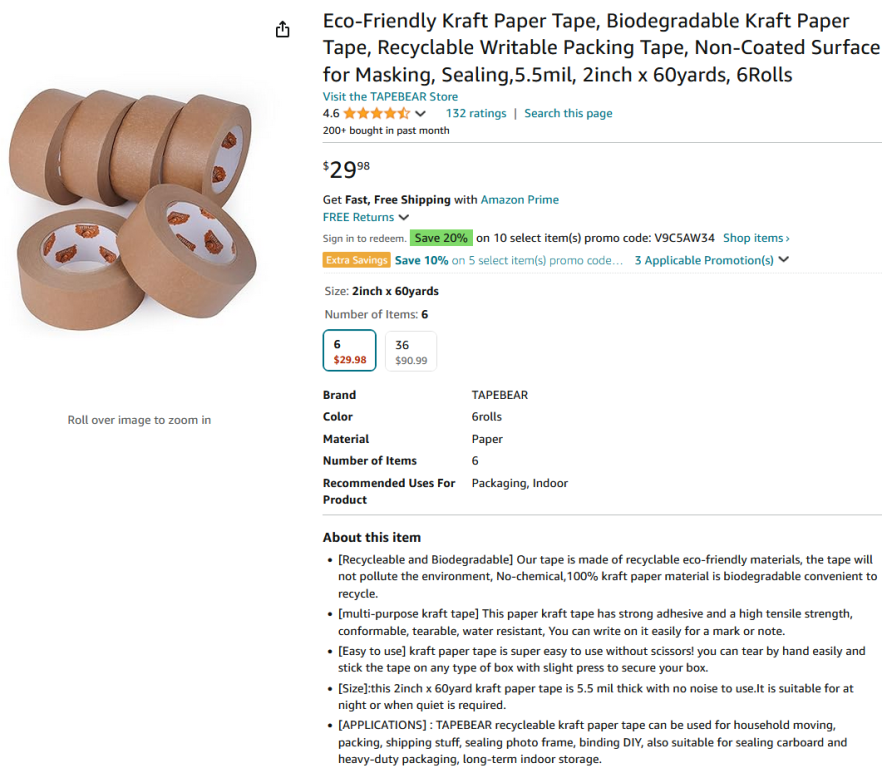The height and width of the screenshot is (768, 882).
Task: Click the Save 20% green badge
Action: coord(441,238)
